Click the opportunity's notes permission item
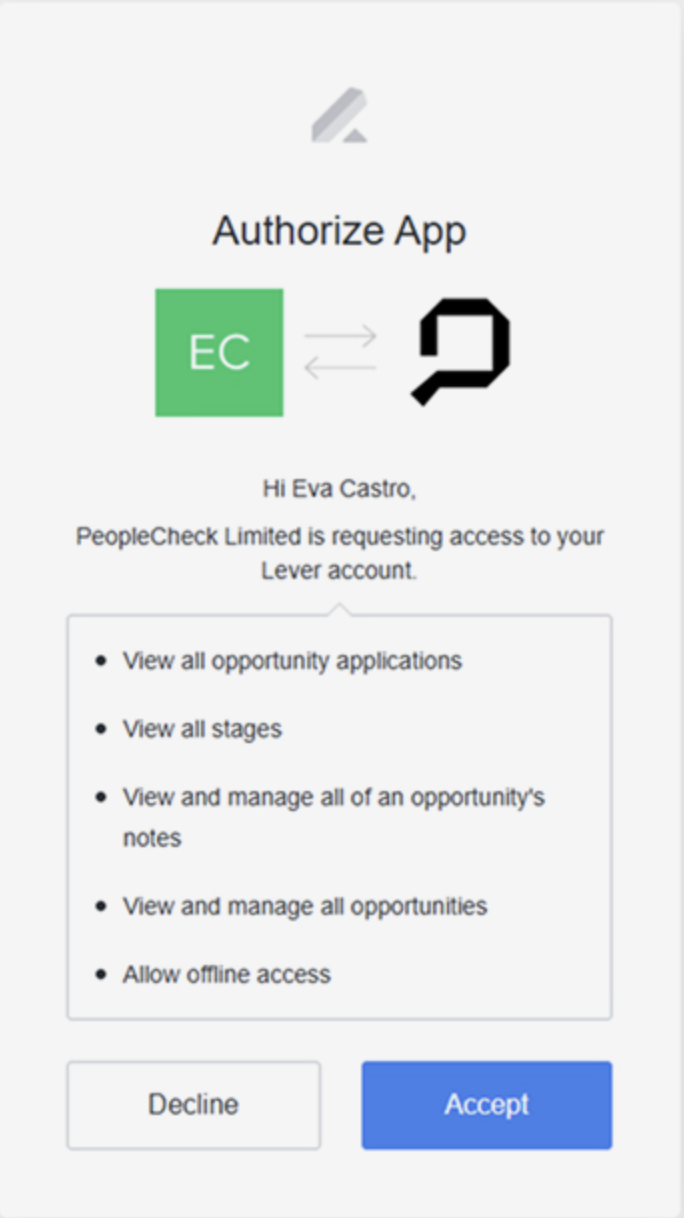684x1218 pixels. (334, 817)
